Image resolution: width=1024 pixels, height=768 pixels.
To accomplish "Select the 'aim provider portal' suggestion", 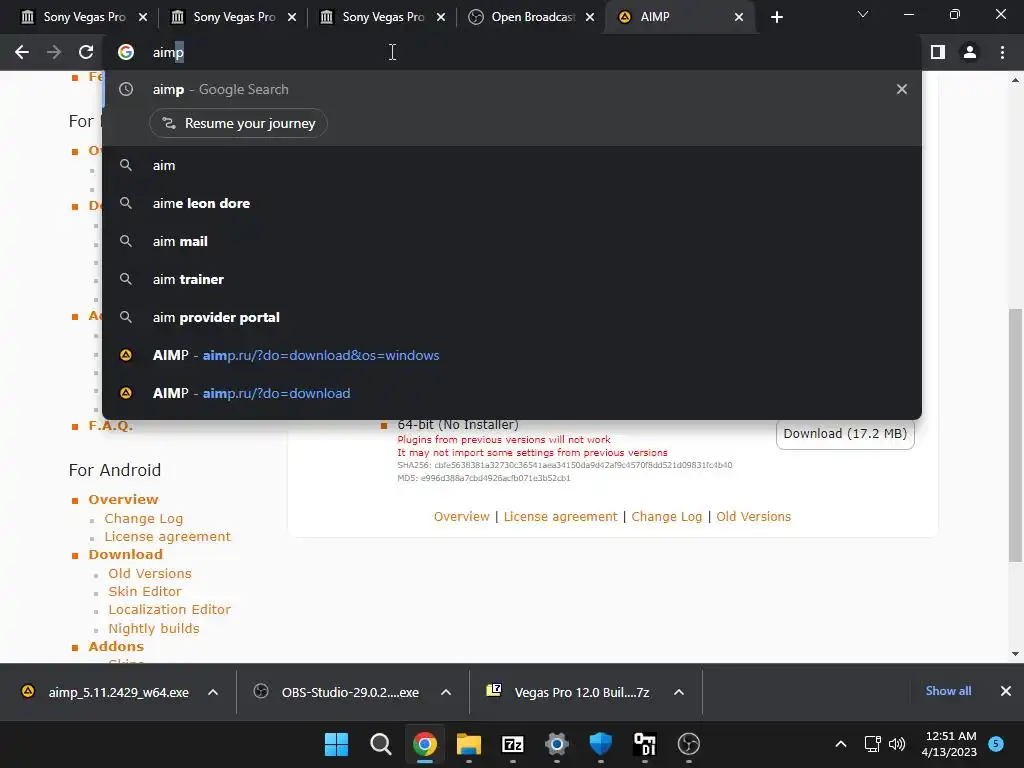I will [512, 317].
